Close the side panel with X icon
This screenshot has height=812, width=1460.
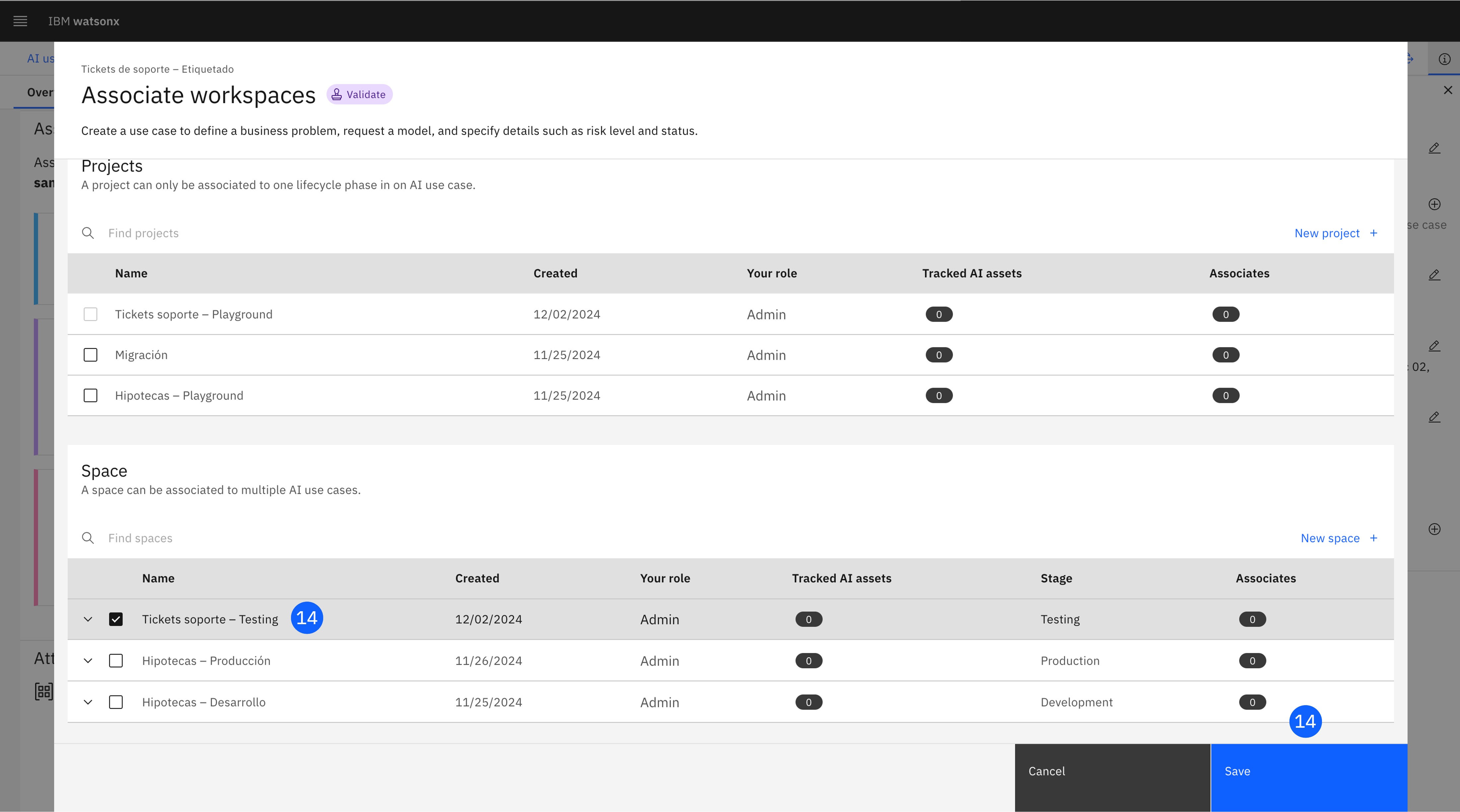pyautogui.click(x=1448, y=90)
